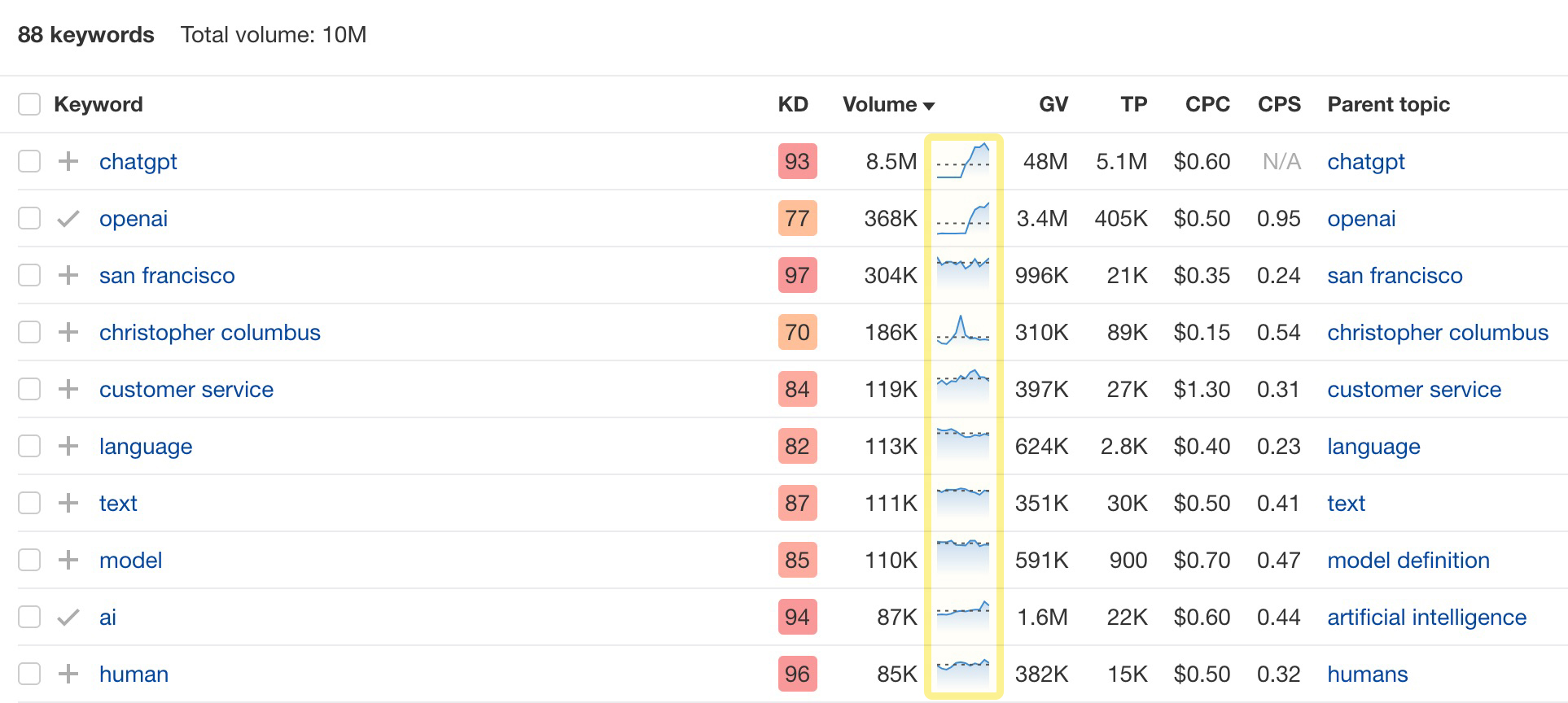Open the language trend sparkline

click(x=963, y=444)
